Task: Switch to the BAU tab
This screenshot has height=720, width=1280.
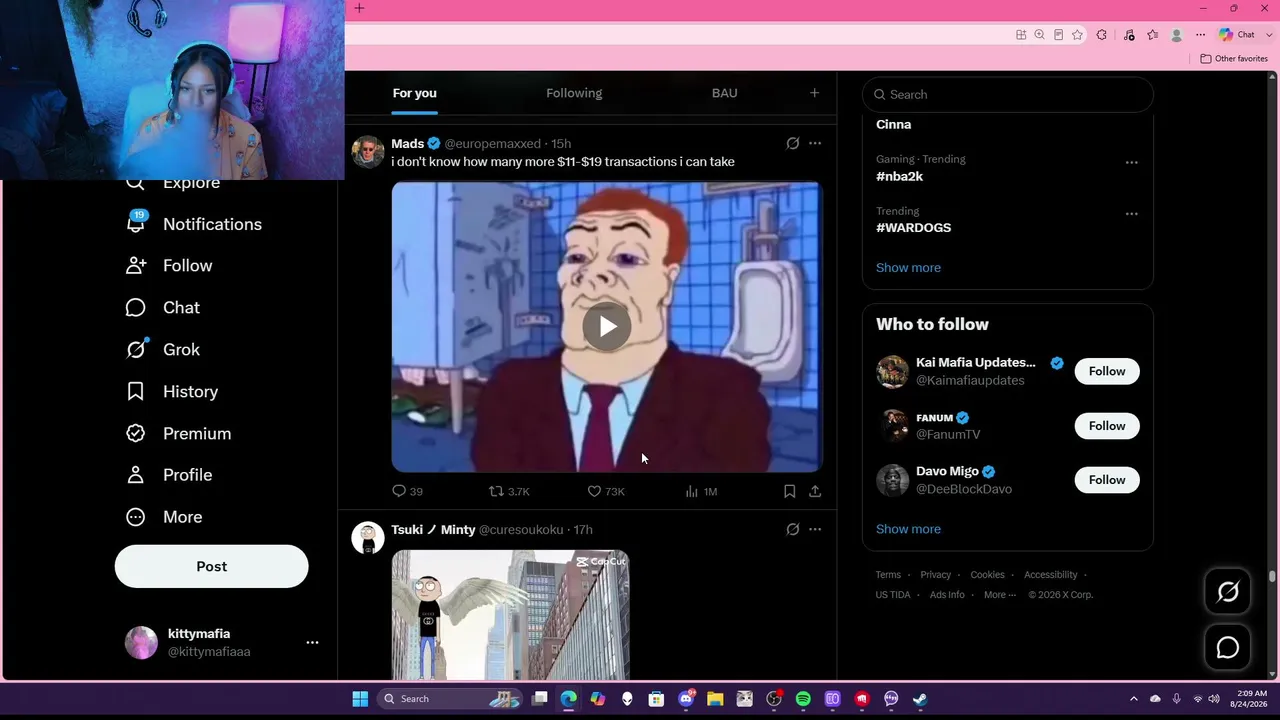Action: [x=725, y=93]
